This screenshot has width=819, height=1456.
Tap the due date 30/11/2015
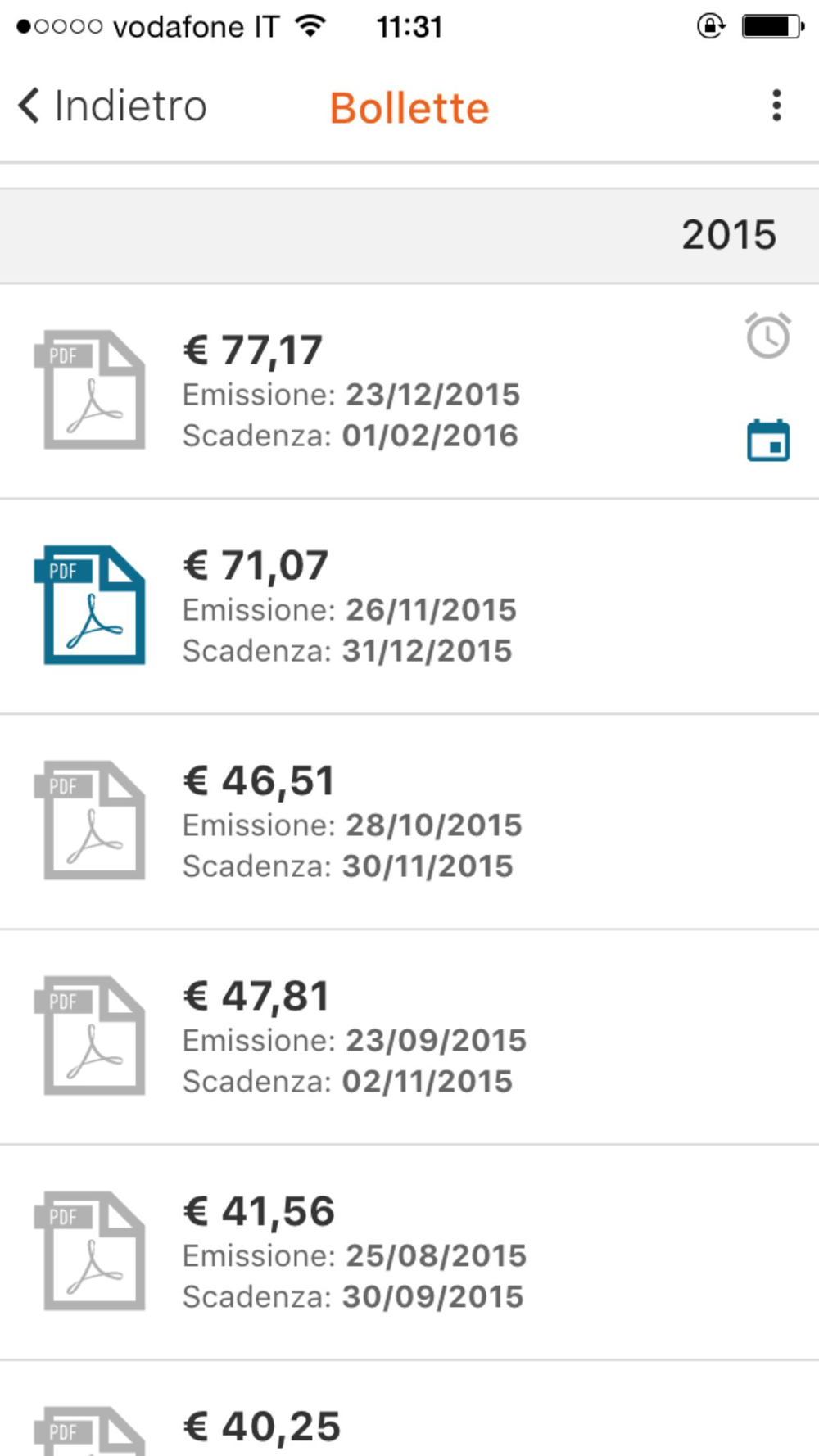428,866
